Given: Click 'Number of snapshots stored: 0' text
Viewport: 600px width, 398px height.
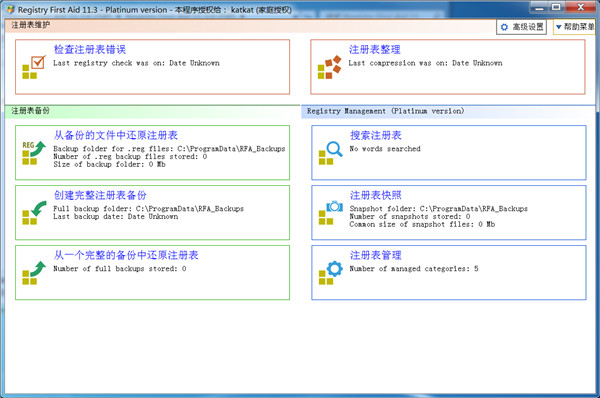Looking at the screenshot, I should click(x=410, y=217).
